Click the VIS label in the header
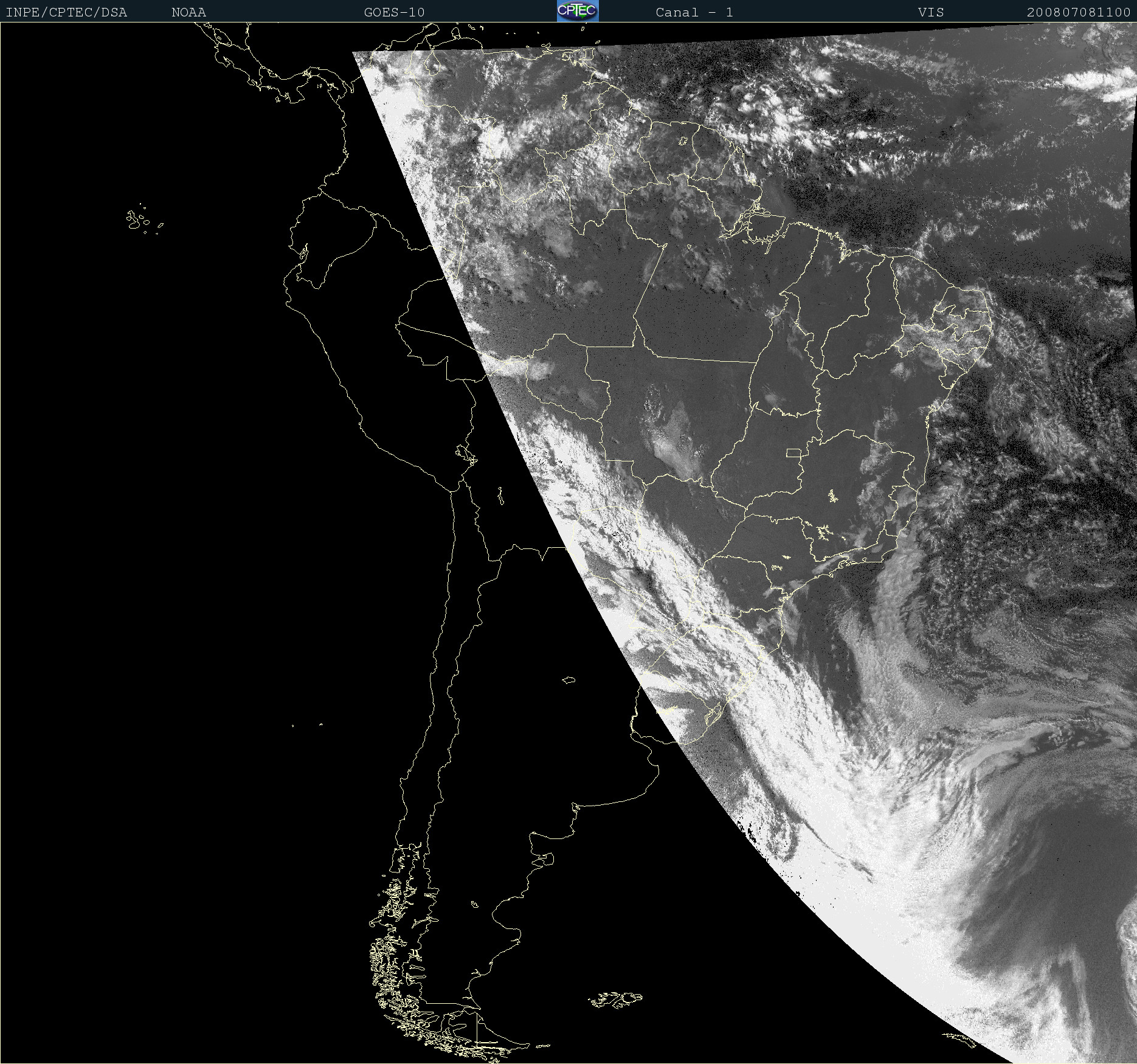The height and width of the screenshot is (1064, 1137). (x=931, y=12)
